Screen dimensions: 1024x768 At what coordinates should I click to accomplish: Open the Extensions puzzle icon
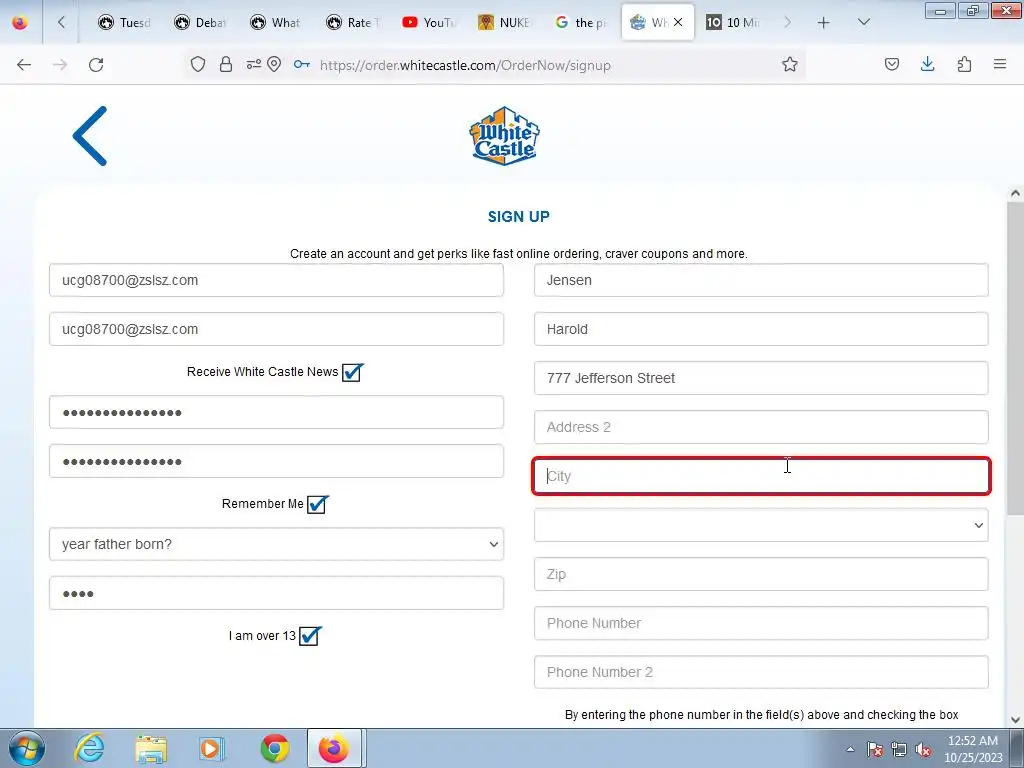click(964, 65)
